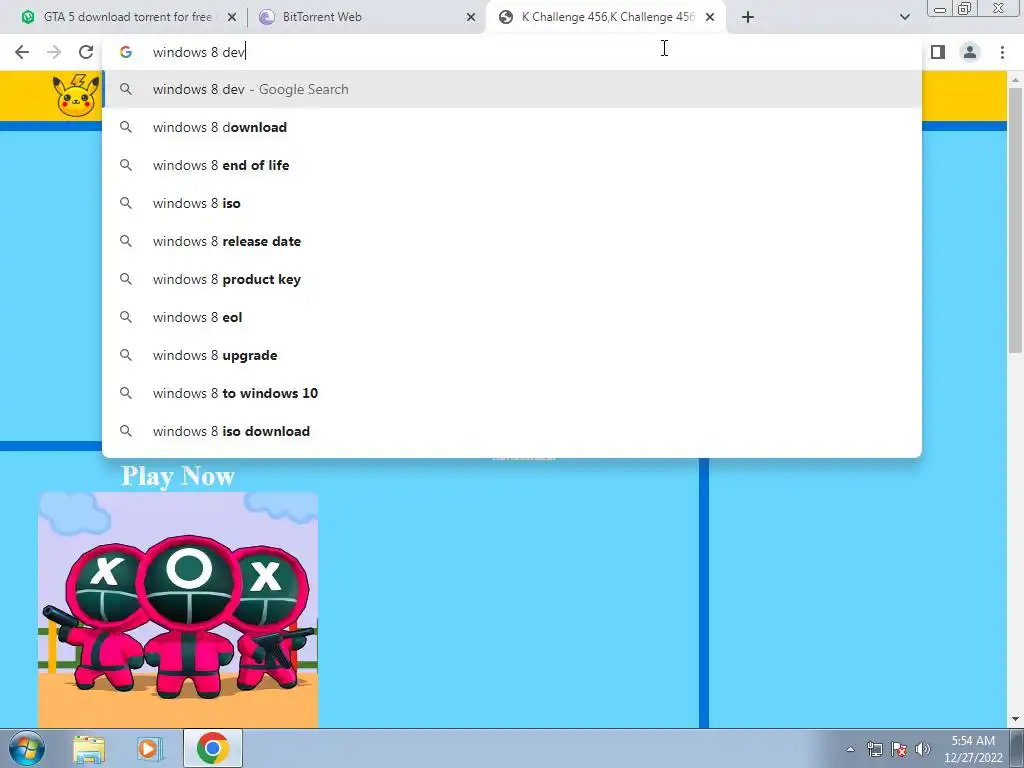Viewport: 1024px width, 768px height.
Task: Close the BitTorrent Web tab
Action: tap(471, 17)
